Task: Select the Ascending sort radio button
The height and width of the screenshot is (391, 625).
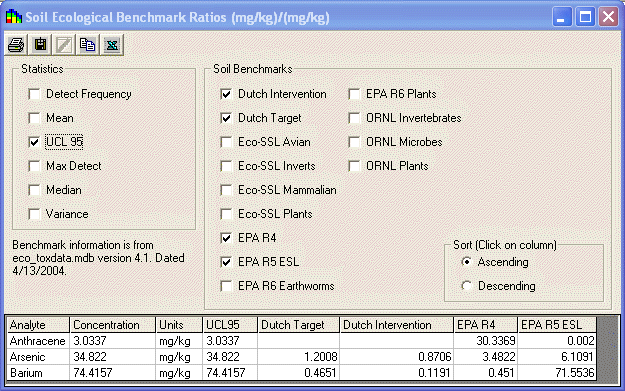Action: pos(466,262)
